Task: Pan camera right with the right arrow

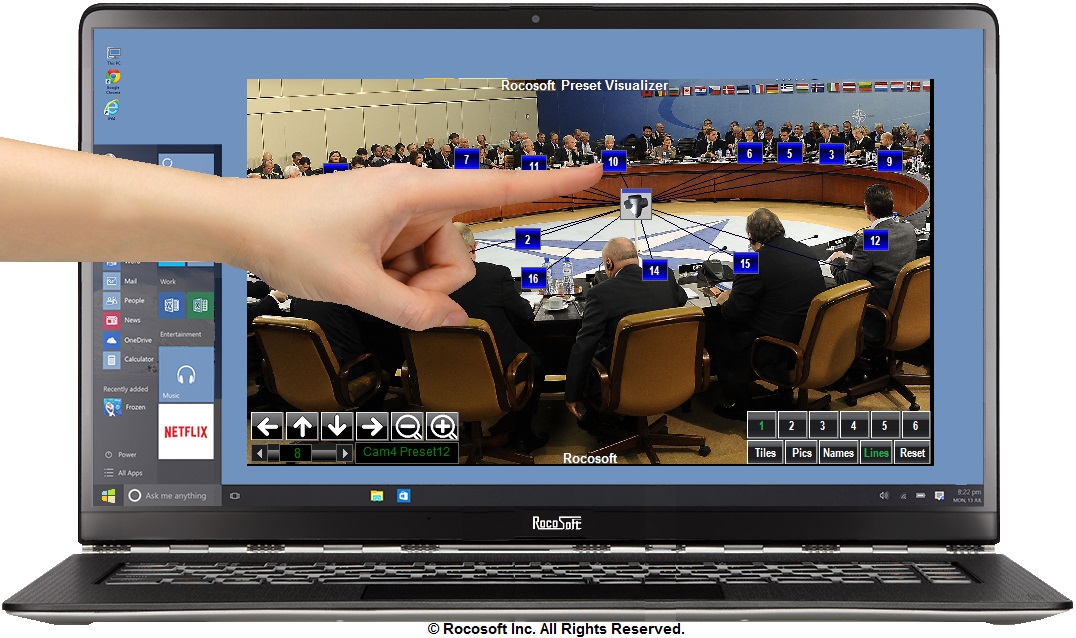Action: click(373, 427)
